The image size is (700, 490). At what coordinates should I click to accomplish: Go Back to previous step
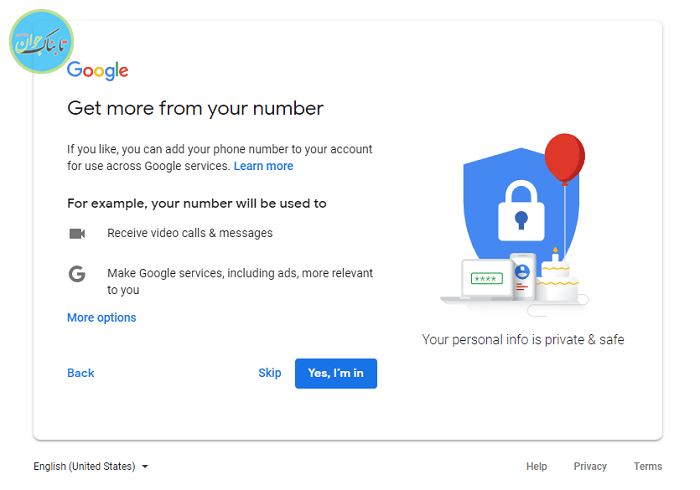tap(80, 373)
